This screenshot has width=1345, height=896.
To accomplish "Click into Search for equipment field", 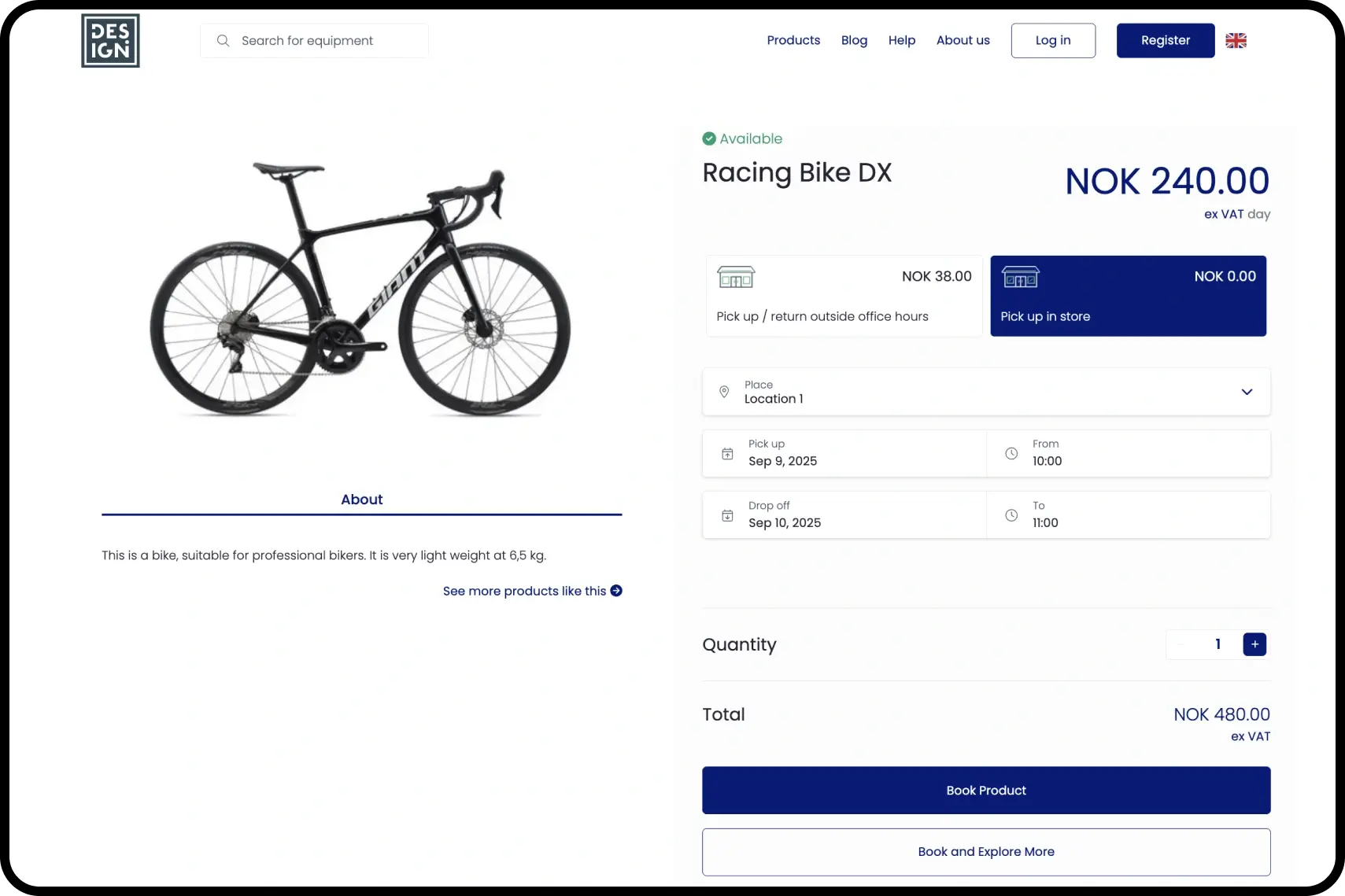I will point(314,40).
